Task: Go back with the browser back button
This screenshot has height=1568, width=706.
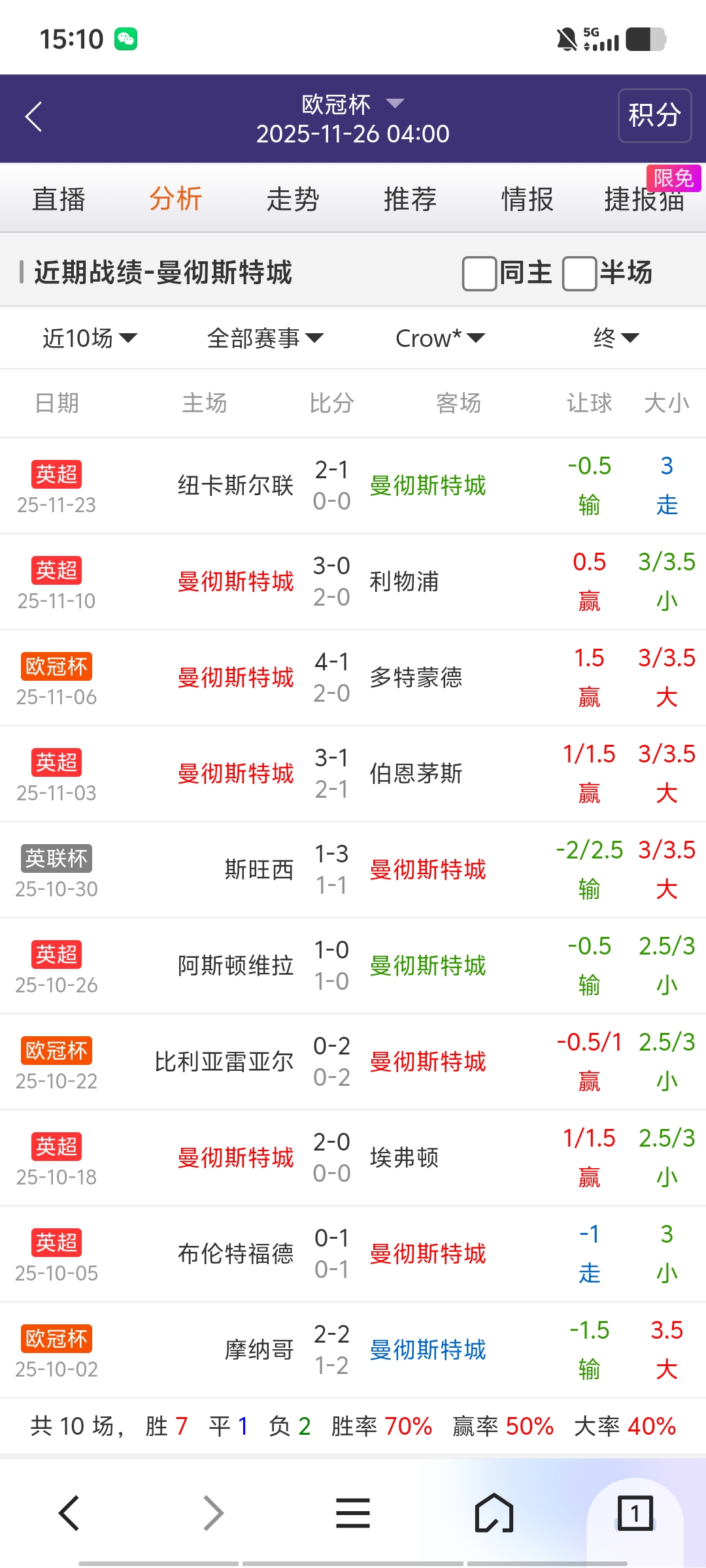Action: (x=69, y=1513)
